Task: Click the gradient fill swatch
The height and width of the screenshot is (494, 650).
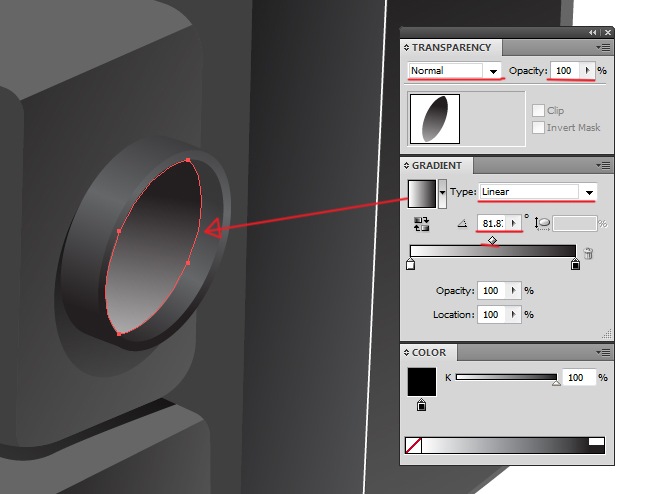Action: [x=422, y=194]
